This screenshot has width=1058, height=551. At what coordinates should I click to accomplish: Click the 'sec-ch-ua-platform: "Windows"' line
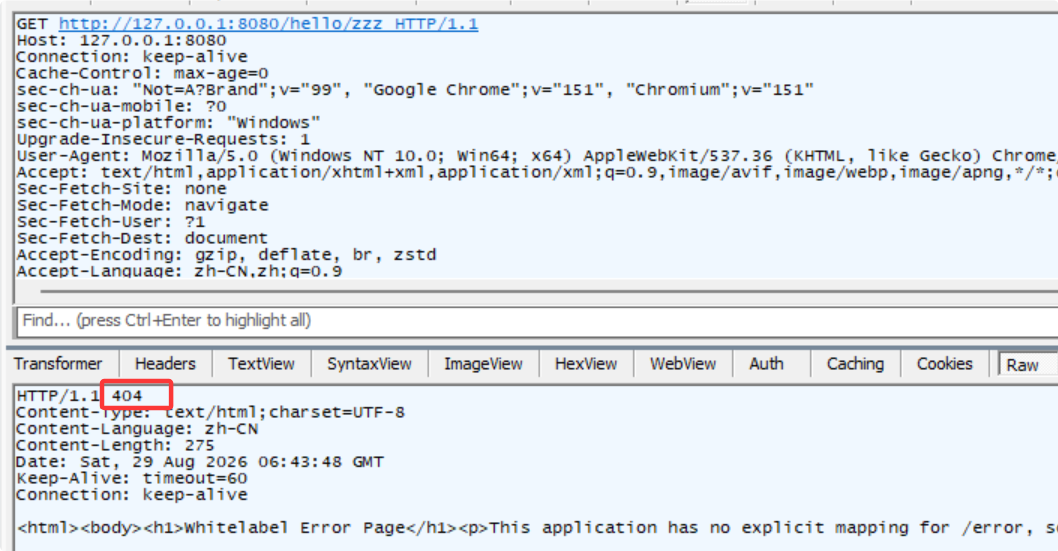169,123
